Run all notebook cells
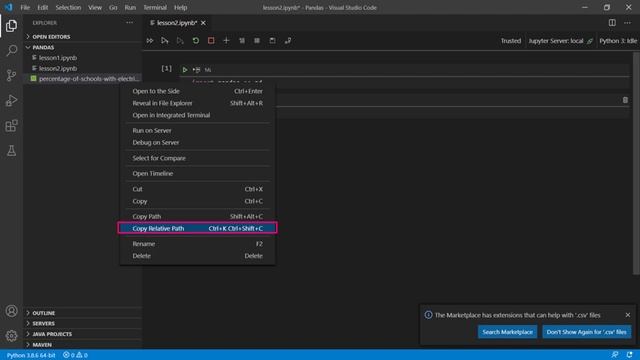Image resolution: width=640 pixels, height=360 pixels. click(x=150, y=40)
